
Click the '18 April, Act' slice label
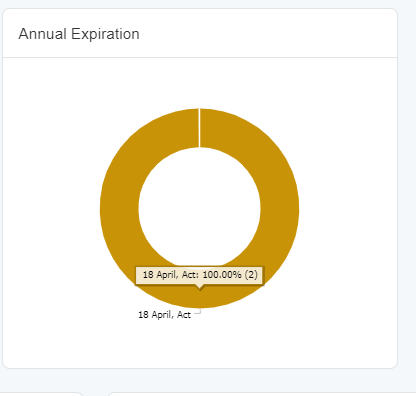(164, 315)
